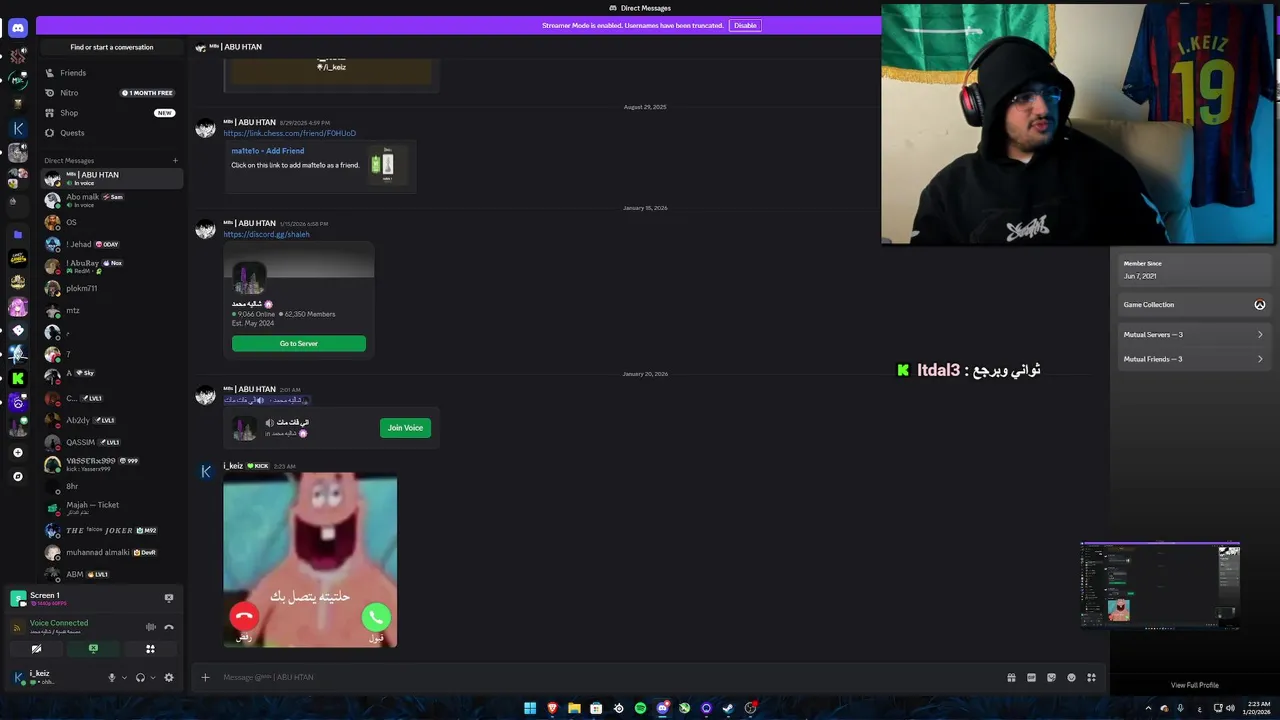This screenshot has height=720, width=1280.
Task: Open 8hr conversation
Action: click(112, 486)
